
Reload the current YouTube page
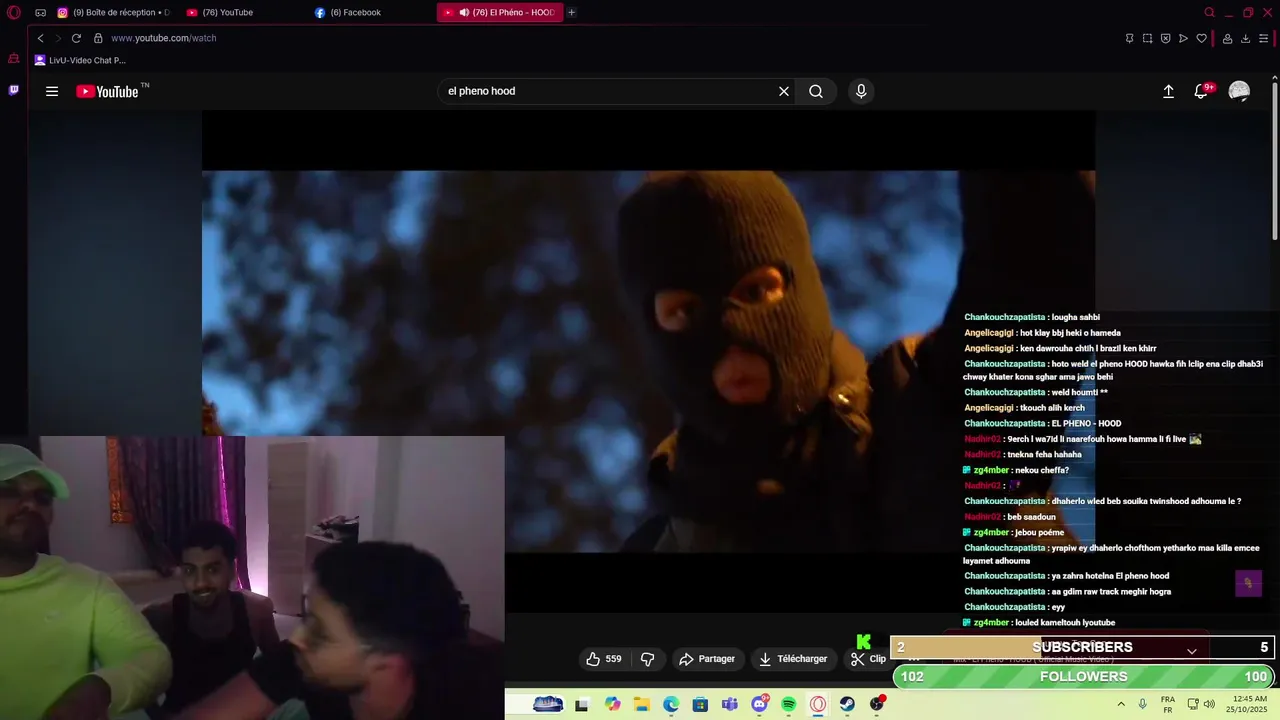76,38
